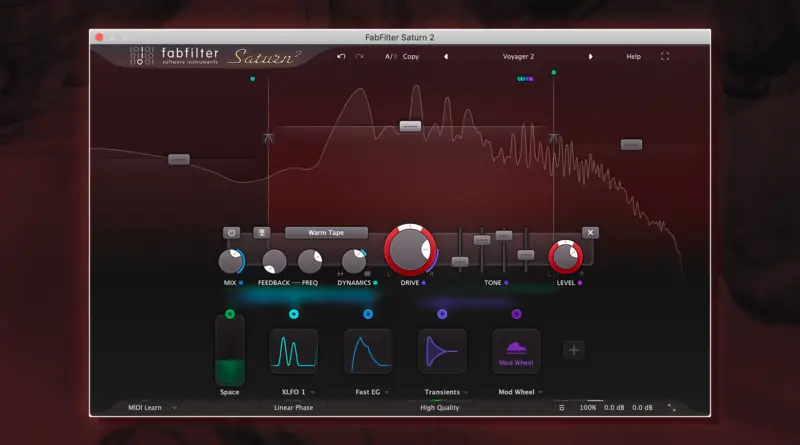Click the redo arrow icon
The width and height of the screenshot is (800, 445).
(x=360, y=56)
